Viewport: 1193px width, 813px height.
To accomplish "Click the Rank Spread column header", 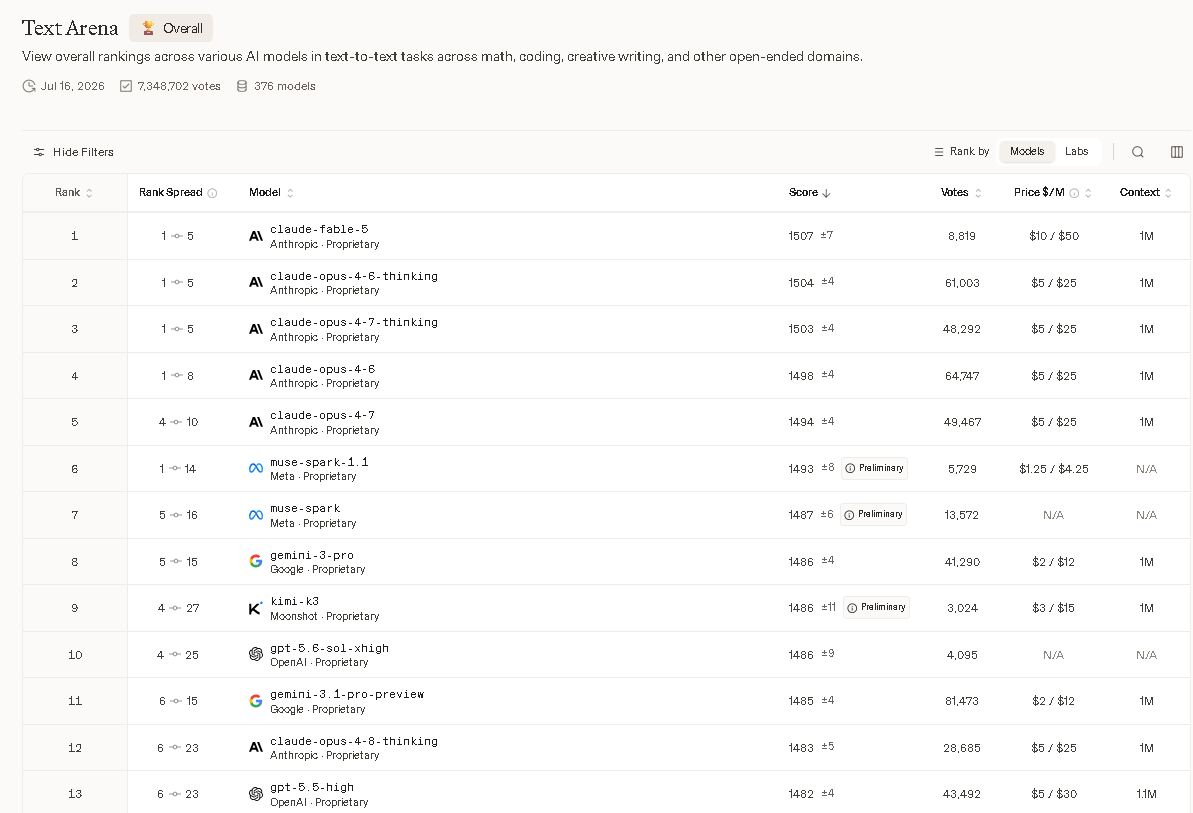I will pos(178,192).
